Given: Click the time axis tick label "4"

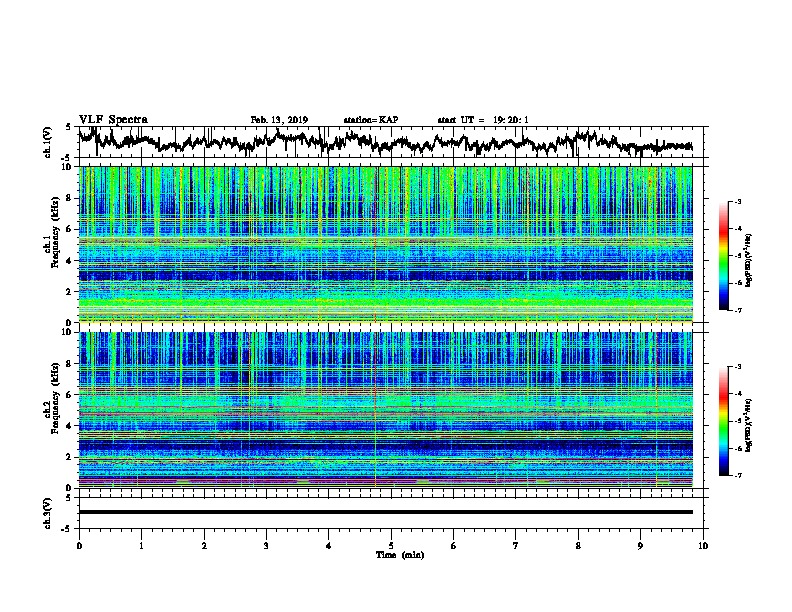Looking at the screenshot, I should pos(328,546).
